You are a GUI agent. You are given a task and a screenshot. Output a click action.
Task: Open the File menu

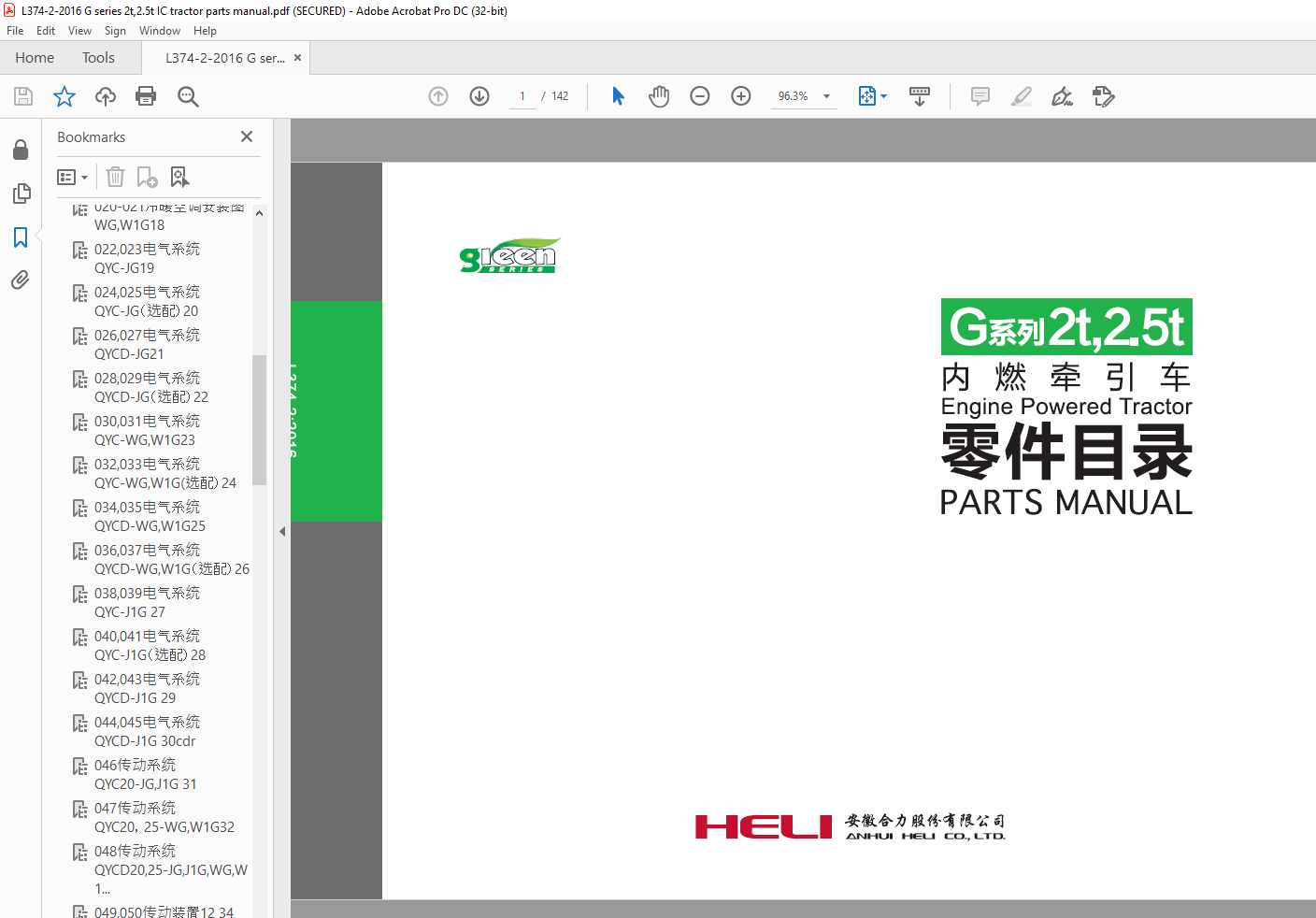(x=15, y=31)
